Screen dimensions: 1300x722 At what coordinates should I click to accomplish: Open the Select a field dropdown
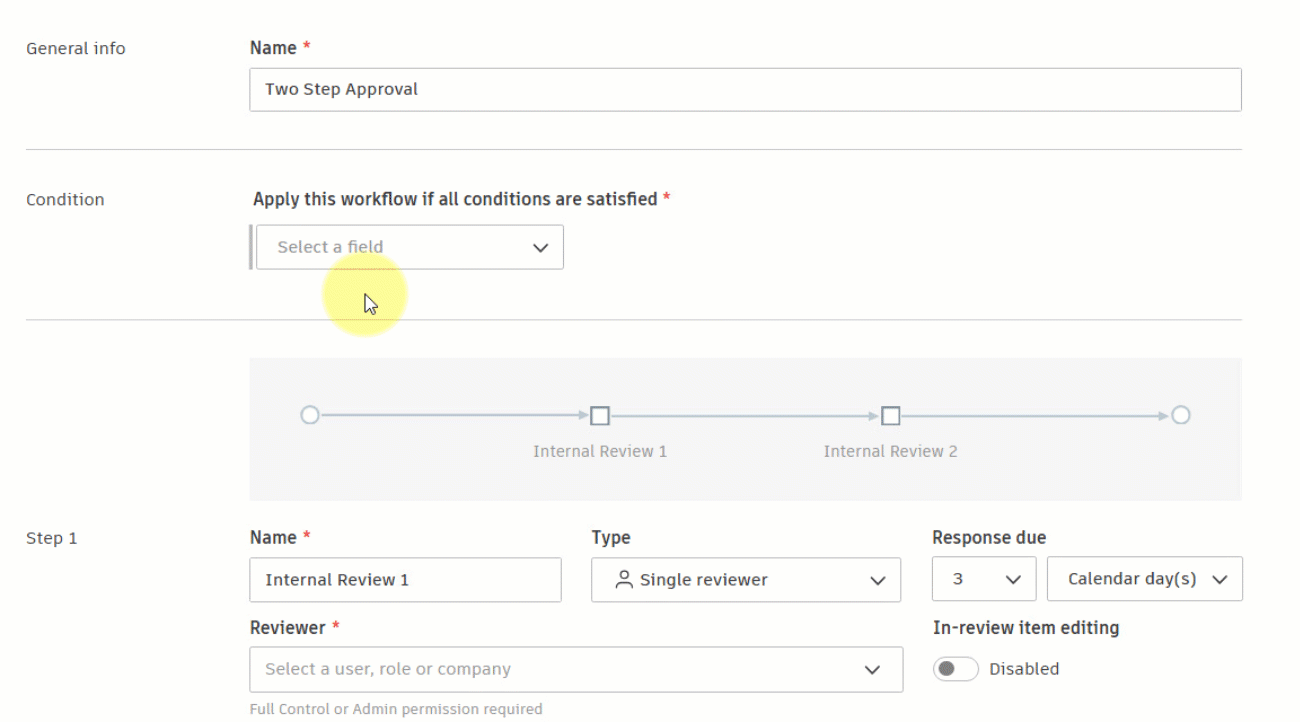409,247
